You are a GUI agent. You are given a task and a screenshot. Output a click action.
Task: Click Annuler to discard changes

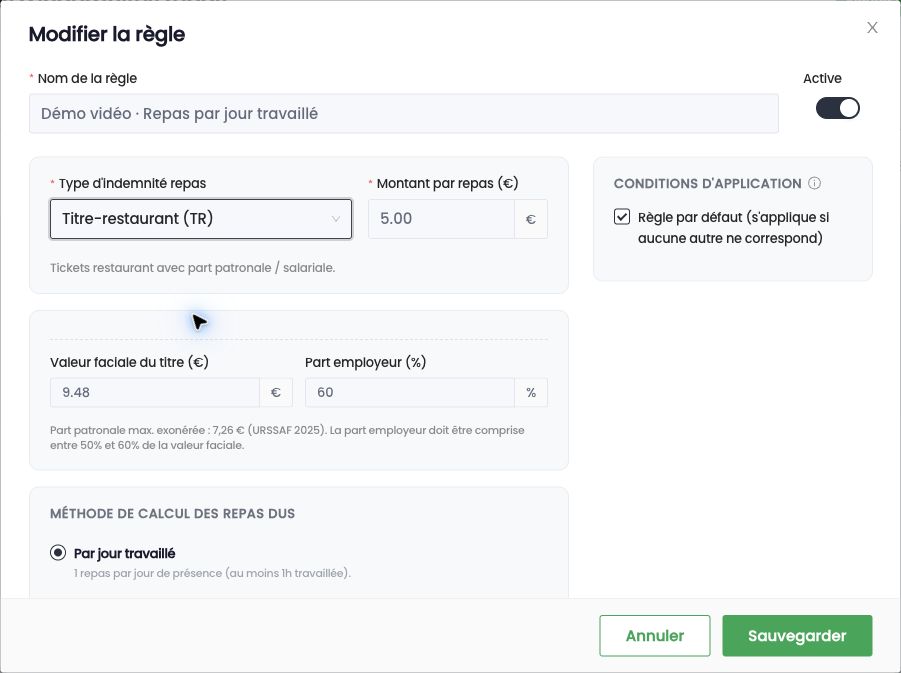click(654, 636)
